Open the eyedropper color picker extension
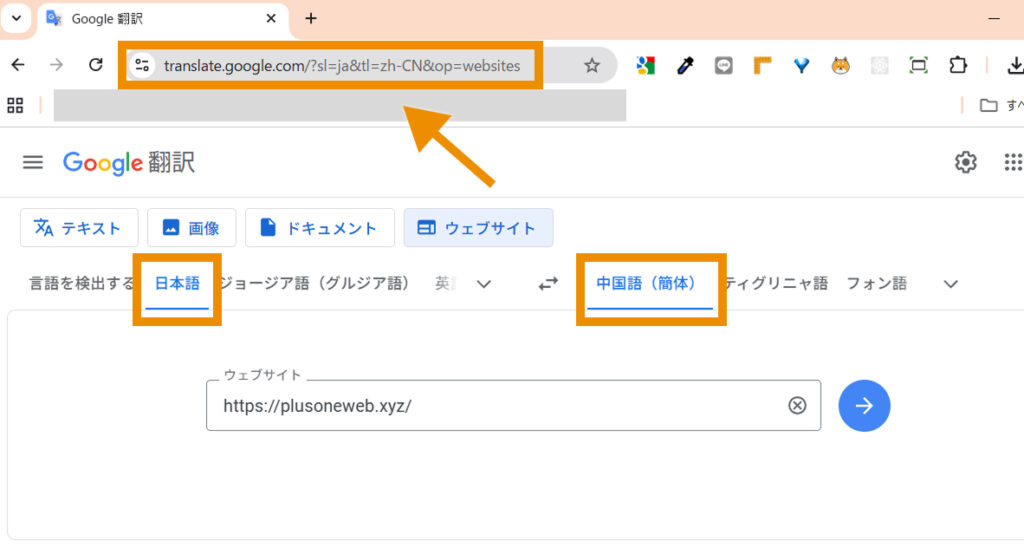Screen dimensions: 1024x548 685,66
